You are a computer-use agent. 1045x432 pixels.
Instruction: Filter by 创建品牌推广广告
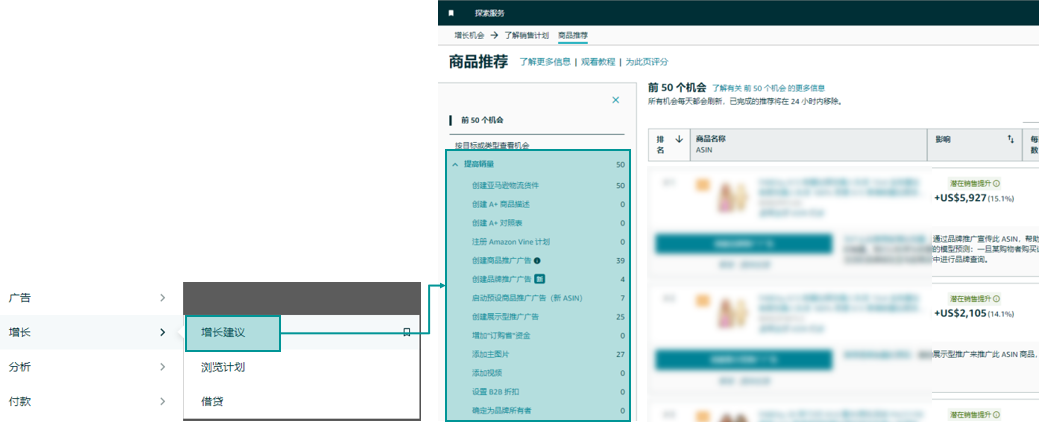click(502, 279)
